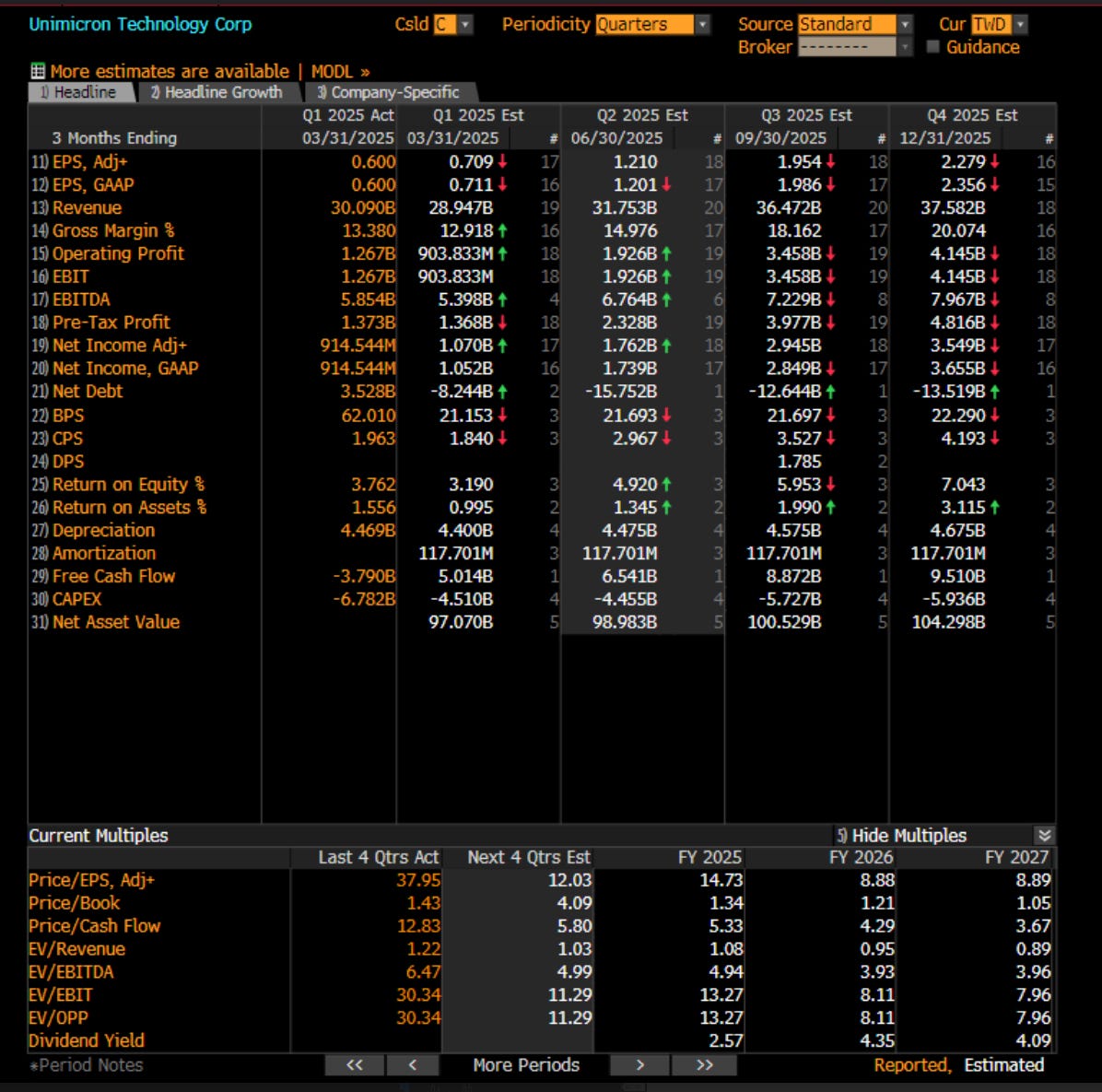Screen dimensions: 1102x1092
Task: Open the *Period Notes link
Action: tap(87, 1065)
